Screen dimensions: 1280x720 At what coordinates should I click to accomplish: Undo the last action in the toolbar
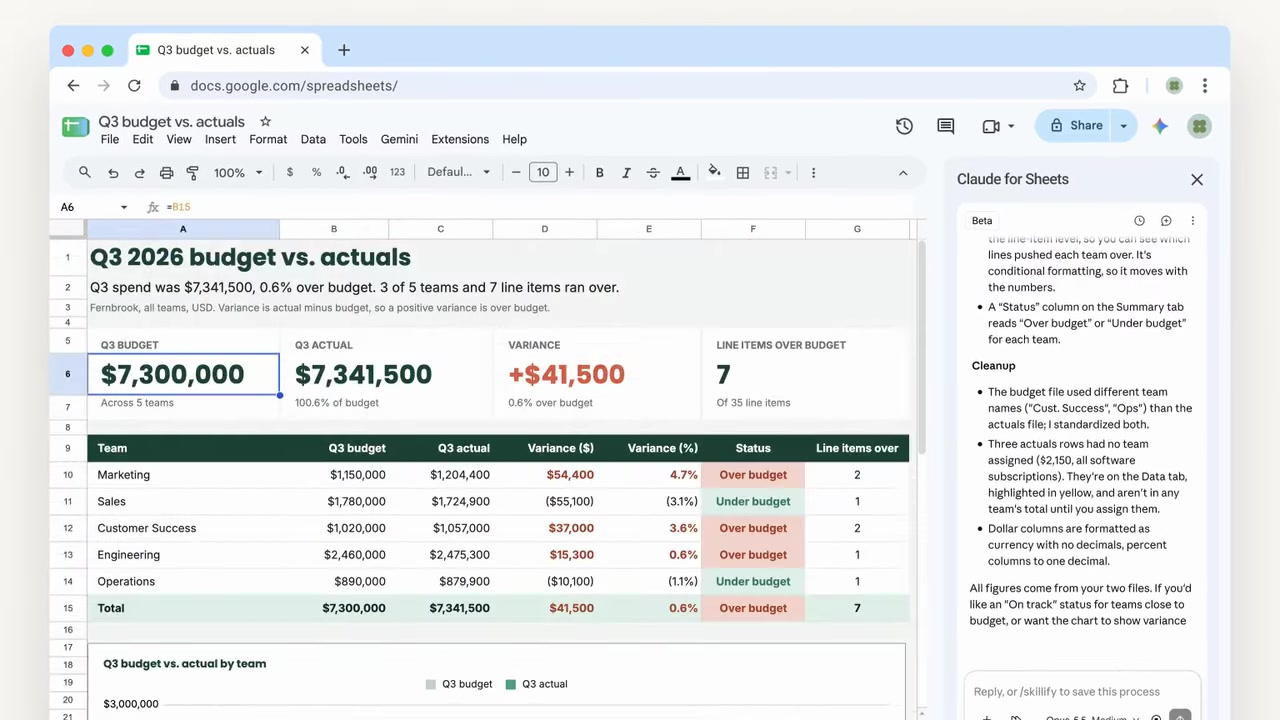[x=113, y=172]
